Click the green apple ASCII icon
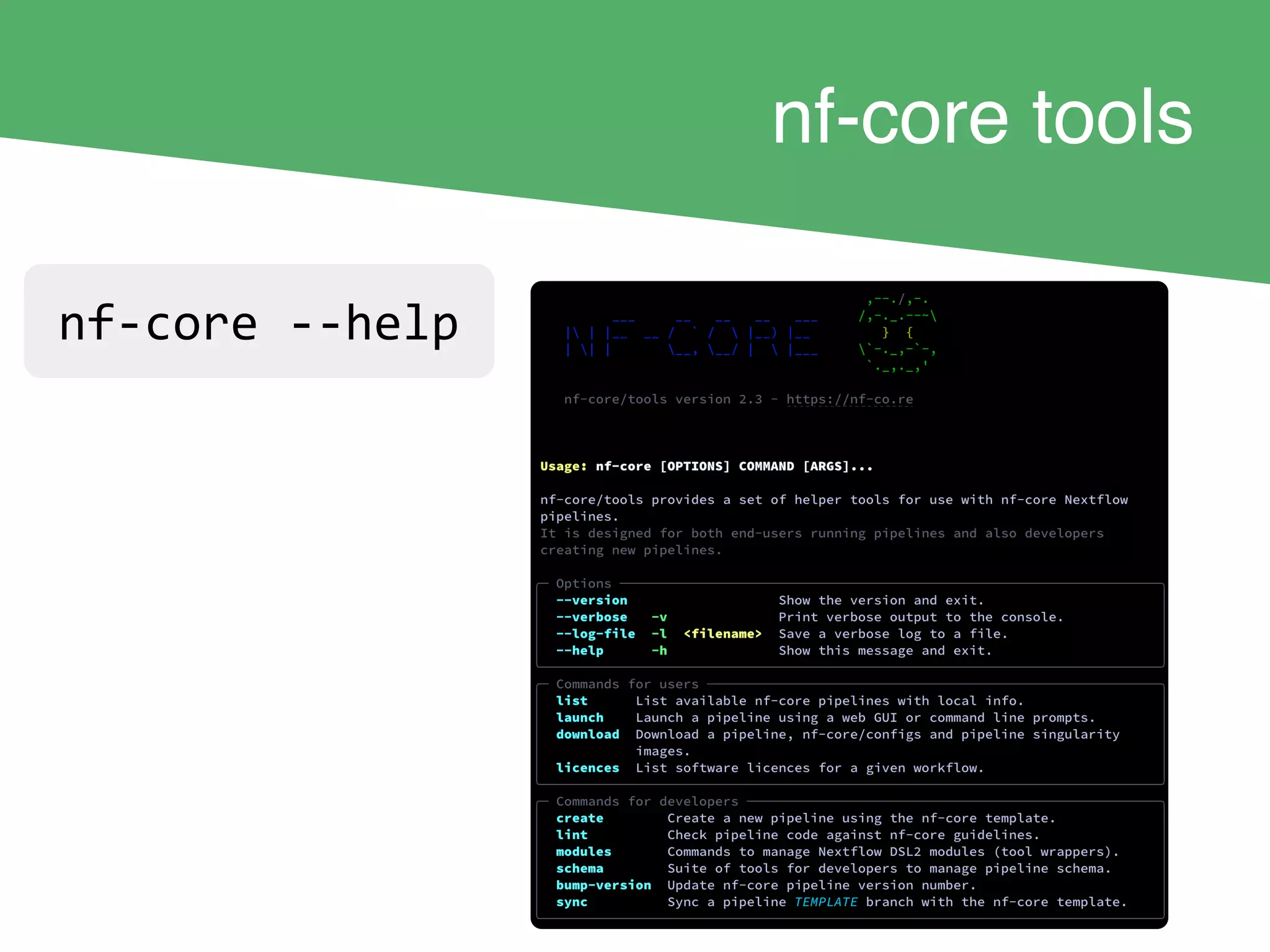This screenshot has height=952, width=1270. 897,335
